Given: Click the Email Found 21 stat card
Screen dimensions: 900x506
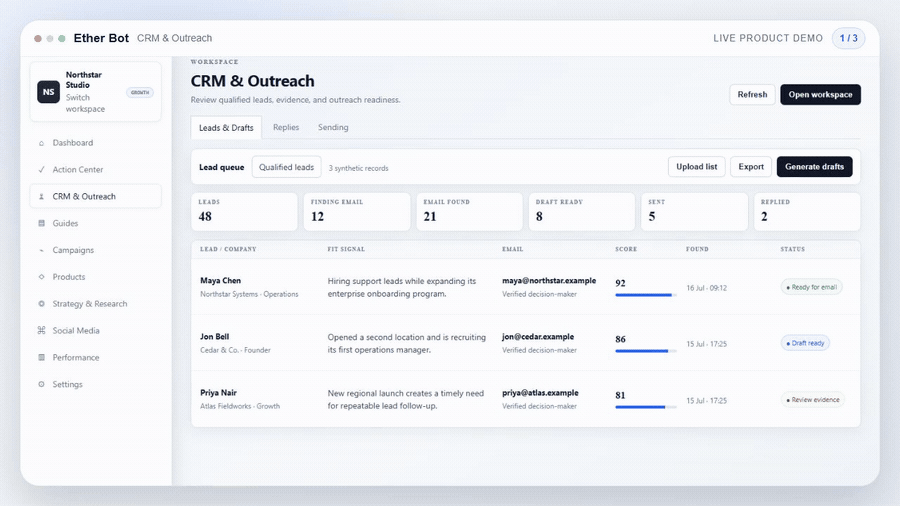Looking at the screenshot, I should click(x=470, y=212).
